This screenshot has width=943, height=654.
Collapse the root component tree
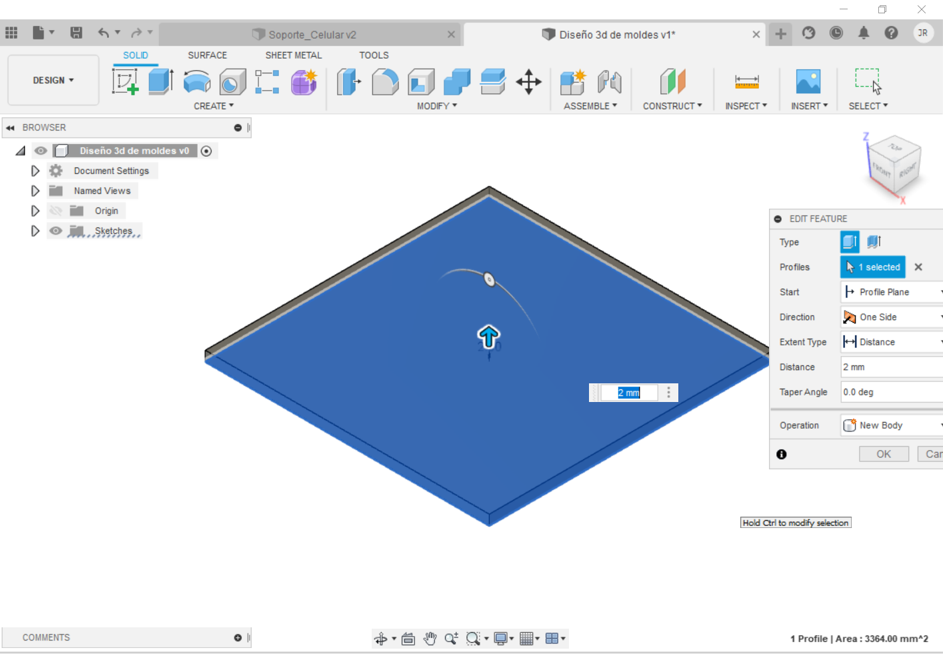[x=20, y=150]
